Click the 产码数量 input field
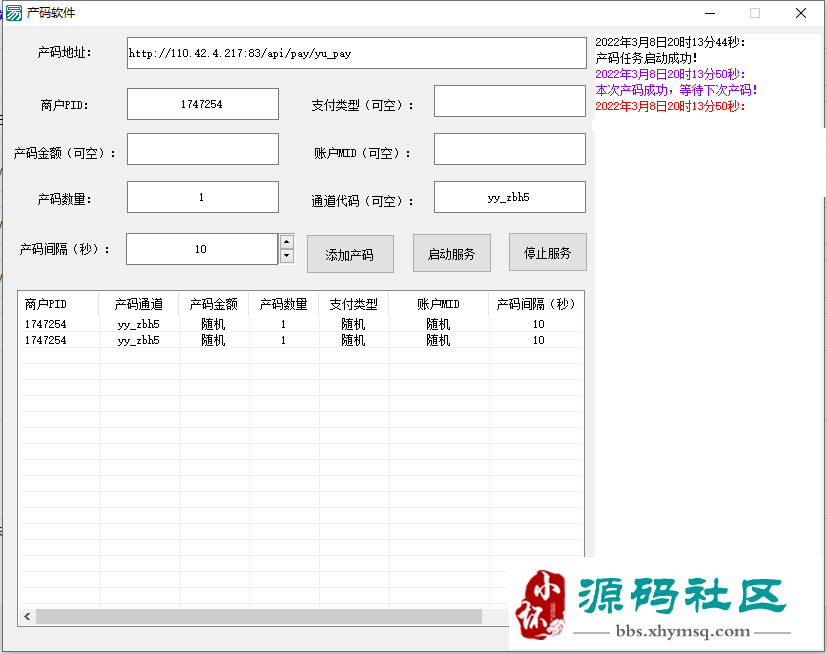Screen dimensions: 827x654 coord(202,197)
